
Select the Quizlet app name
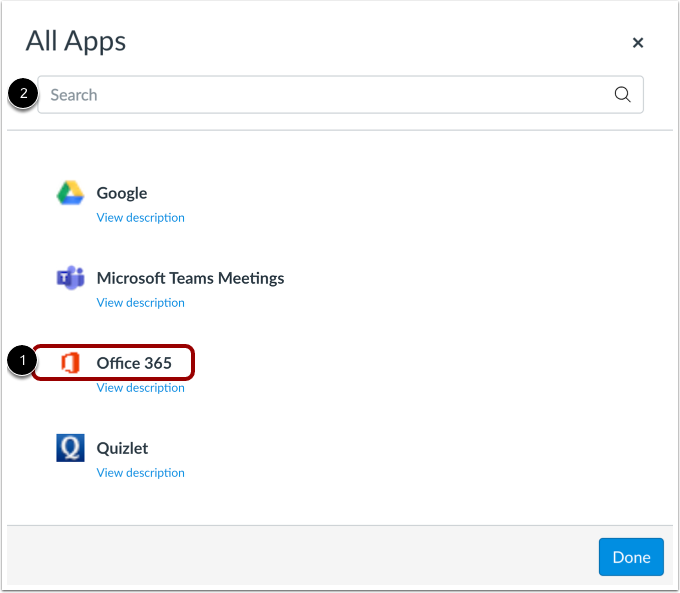pos(122,448)
